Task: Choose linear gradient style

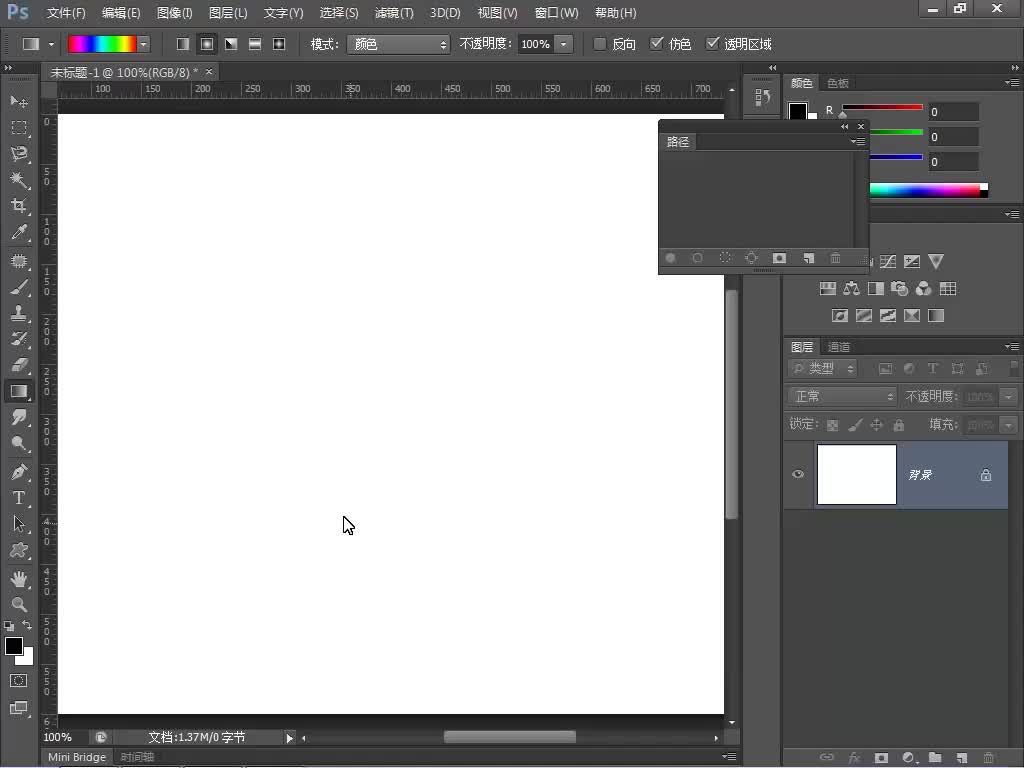Action: 183,44
